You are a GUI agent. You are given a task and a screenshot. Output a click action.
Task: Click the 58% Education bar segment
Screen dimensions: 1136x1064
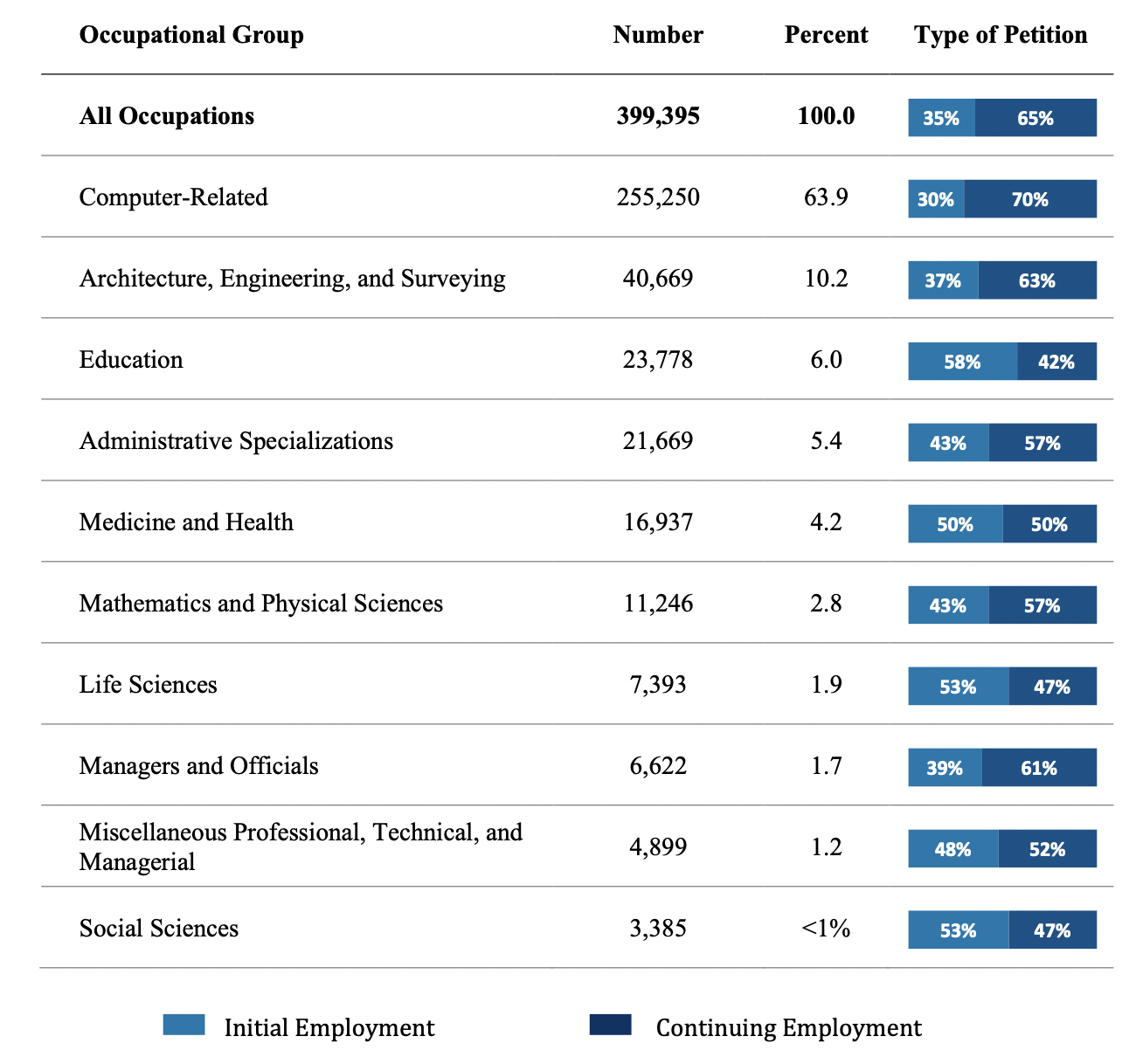click(x=962, y=362)
